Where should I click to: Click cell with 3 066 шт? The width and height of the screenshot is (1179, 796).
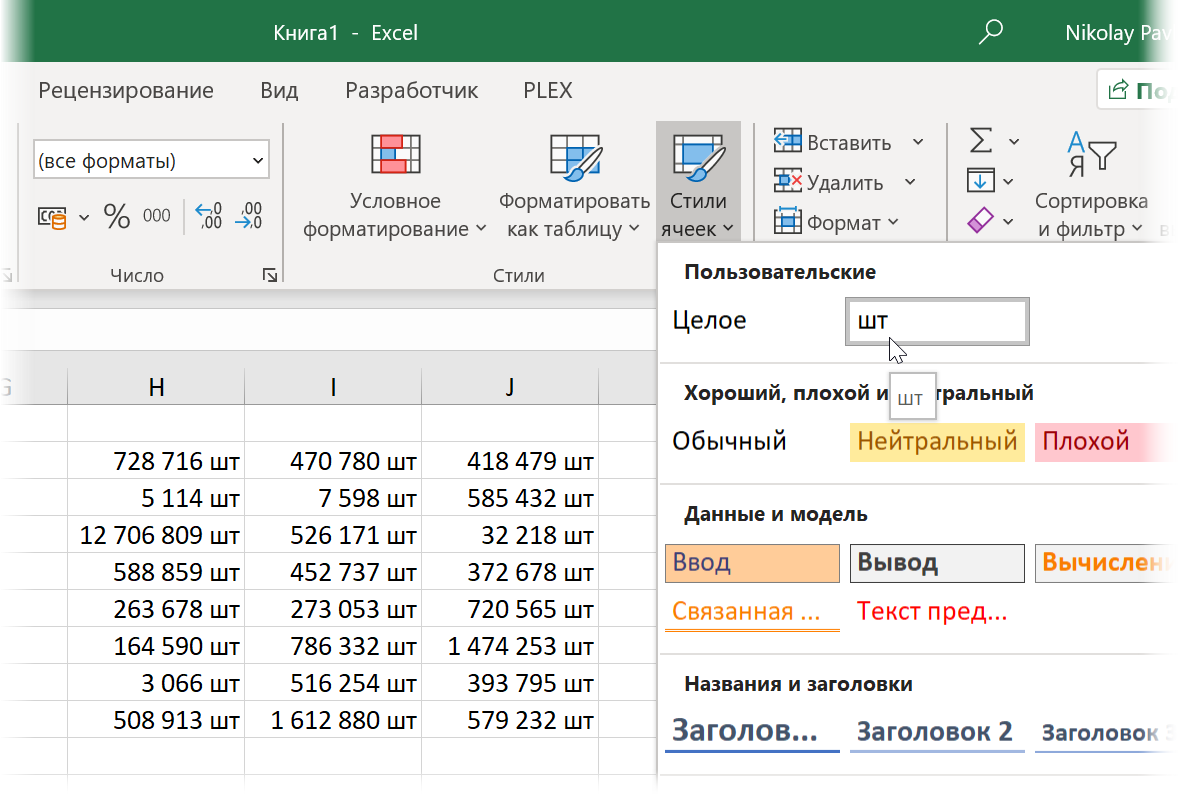coord(156,683)
